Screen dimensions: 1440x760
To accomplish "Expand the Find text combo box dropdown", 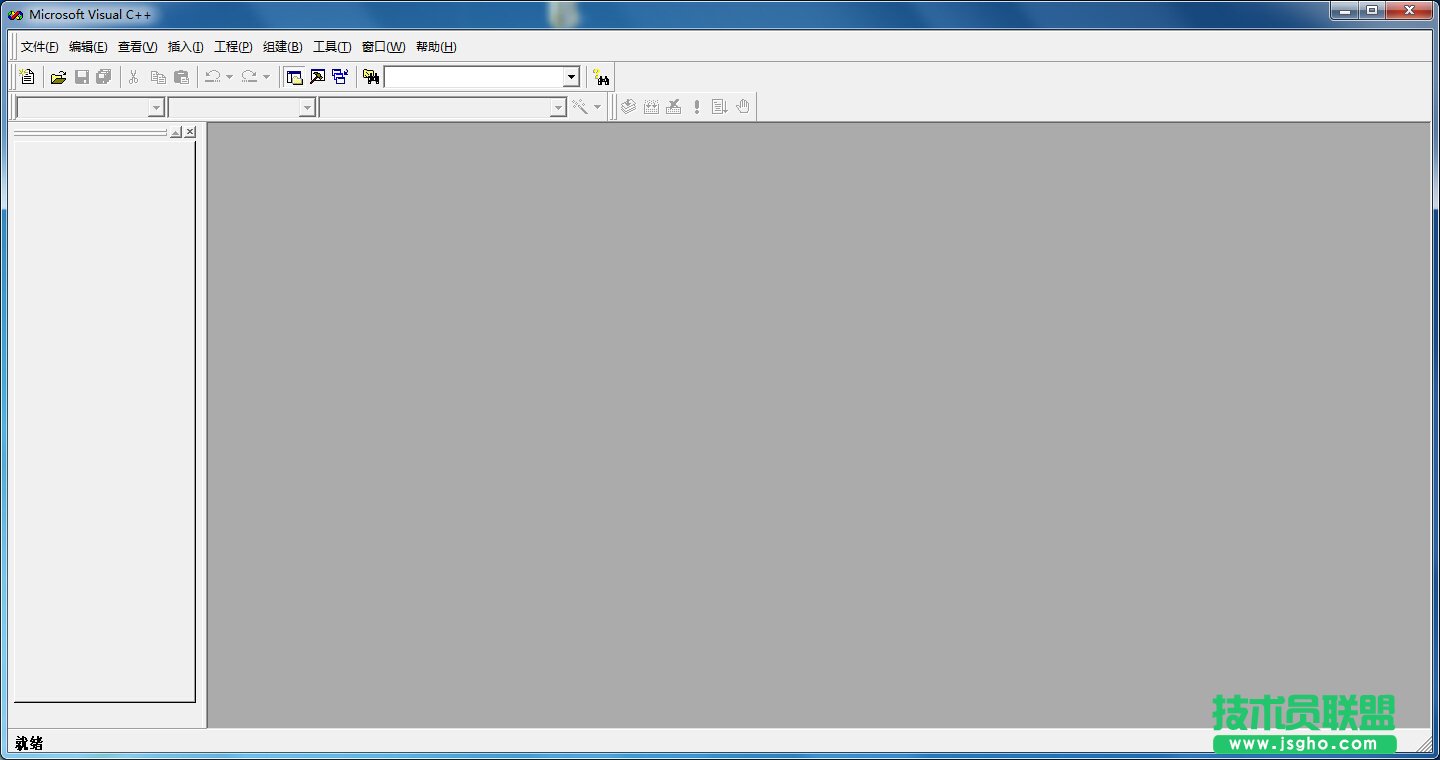I will coord(571,77).
